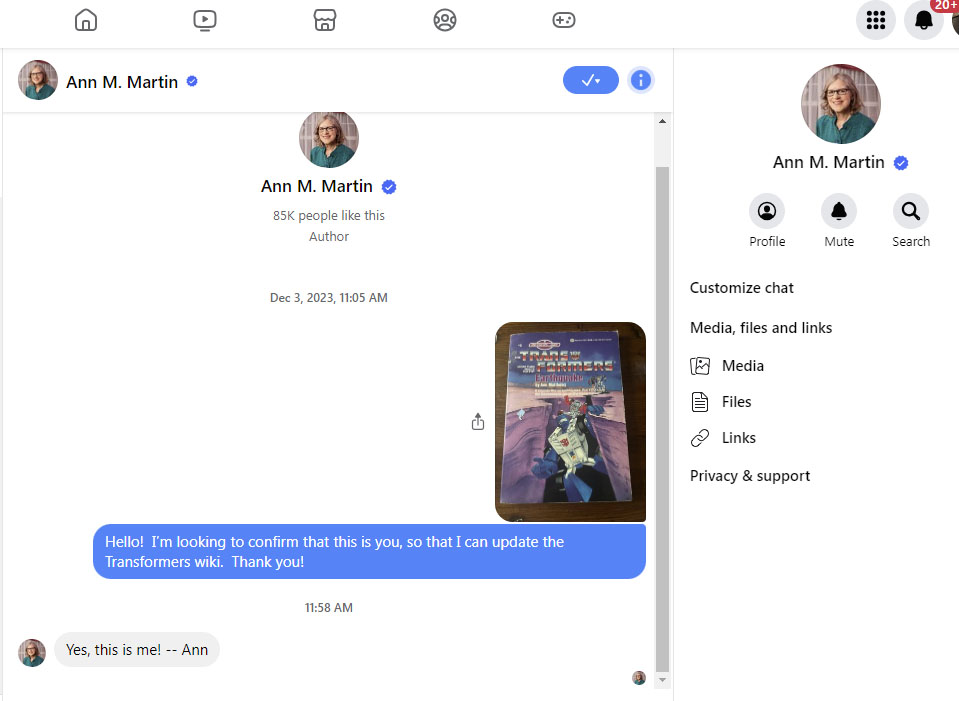Open the Marketplace storefront icon
Screen dimensions: 959x701
click(x=325, y=20)
